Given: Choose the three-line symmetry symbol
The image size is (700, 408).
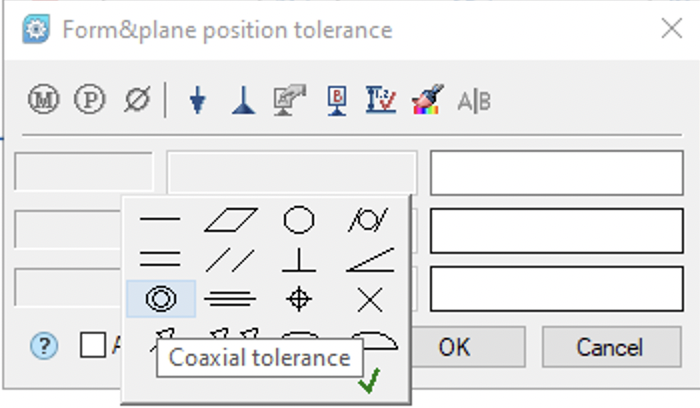Looking at the screenshot, I should tap(230, 298).
